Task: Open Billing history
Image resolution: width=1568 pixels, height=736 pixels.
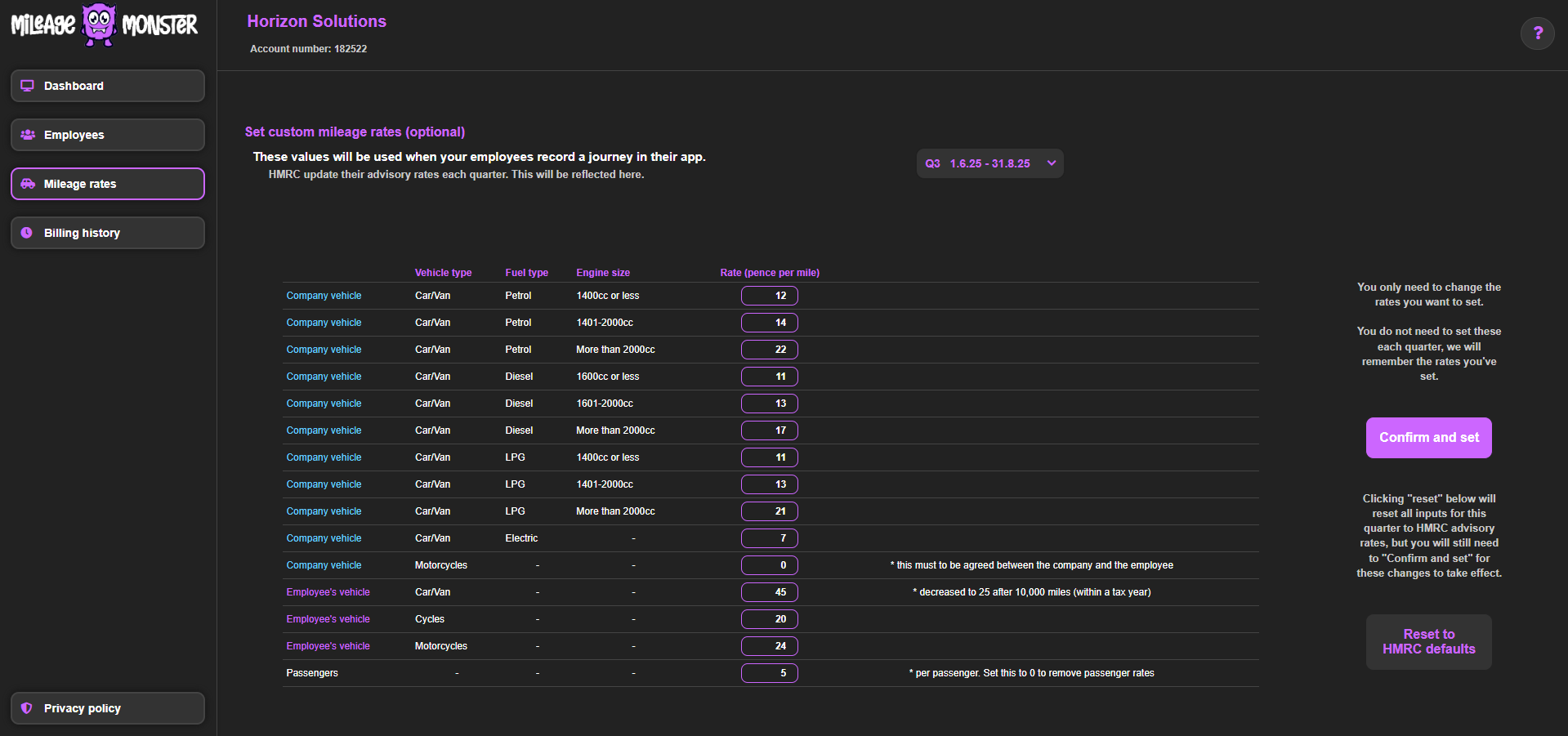Action: pyautogui.click(x=108, y=233)
